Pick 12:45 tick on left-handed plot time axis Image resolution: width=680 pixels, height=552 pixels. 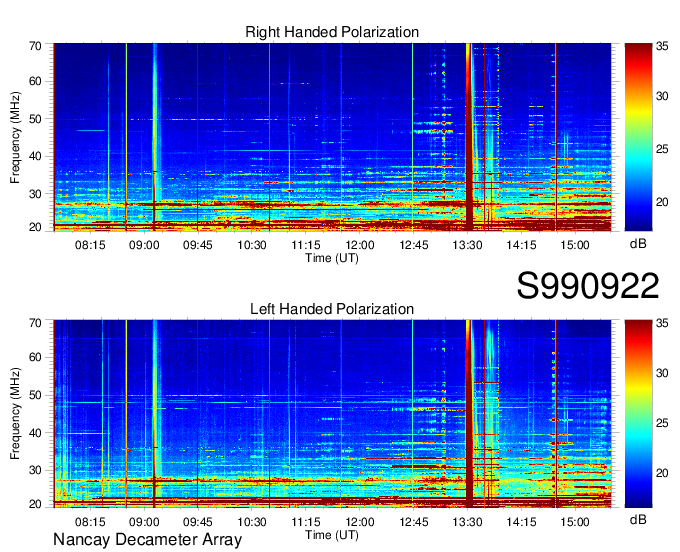pyautogui.click(x=414, y=522)
